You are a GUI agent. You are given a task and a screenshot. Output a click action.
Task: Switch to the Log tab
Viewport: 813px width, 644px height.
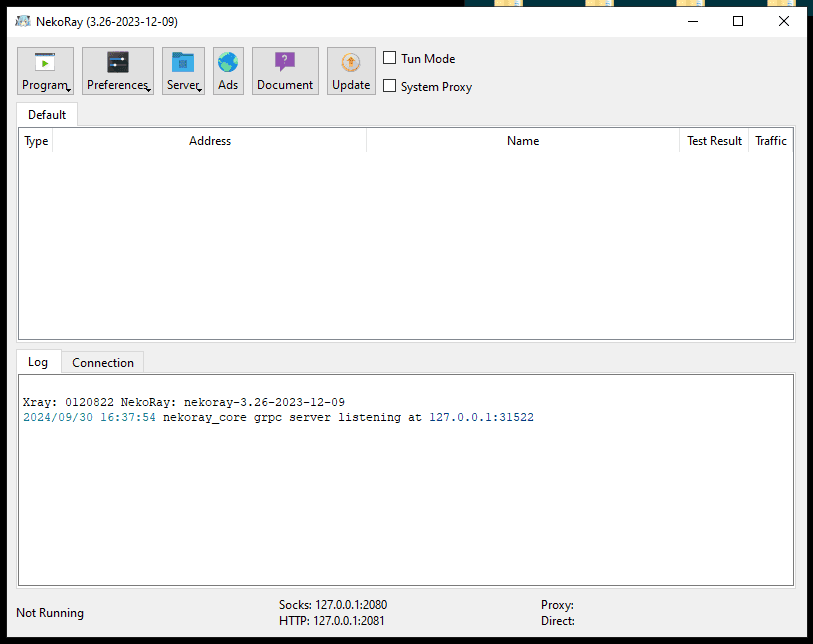point(38,362)
